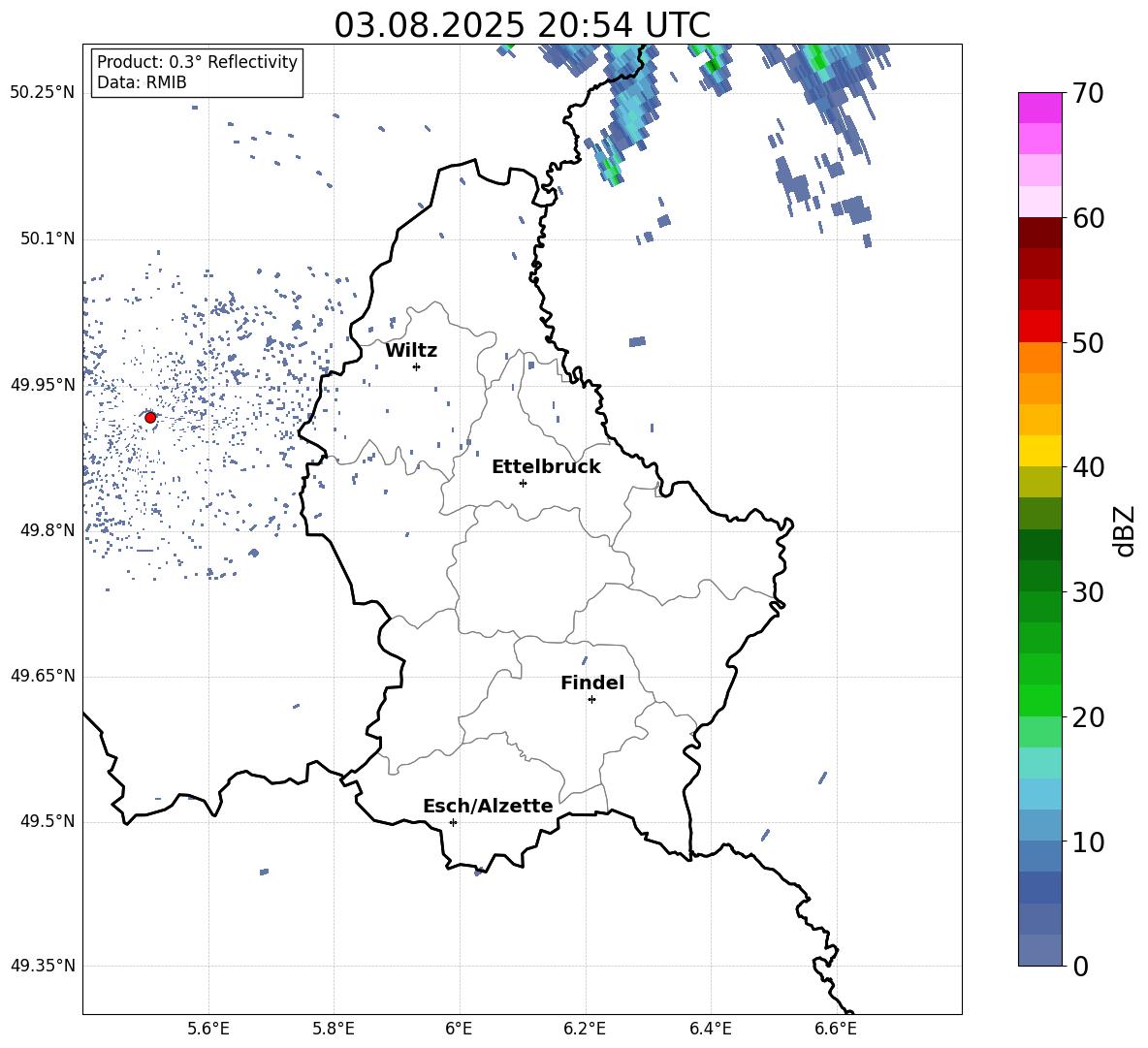Click the 40 tick label on colorbar
1148x1048 pixels.
click(x=1087, y=467)
